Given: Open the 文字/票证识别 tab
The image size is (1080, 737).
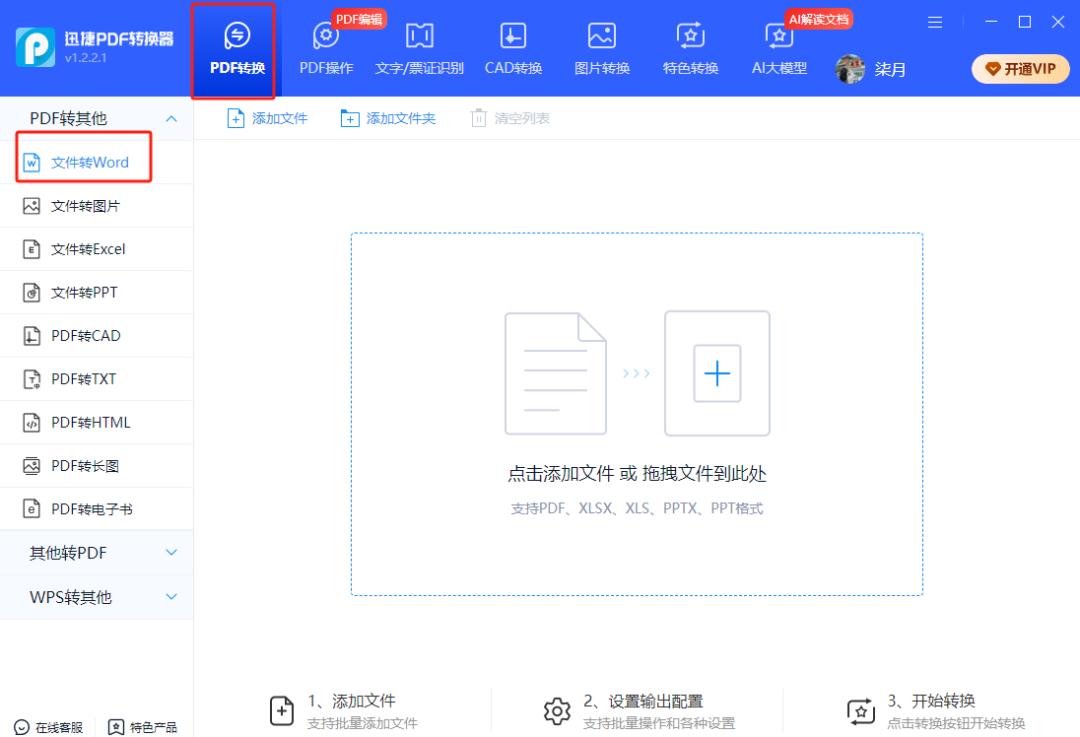Looking at the screenshot, I should [419, 50].
